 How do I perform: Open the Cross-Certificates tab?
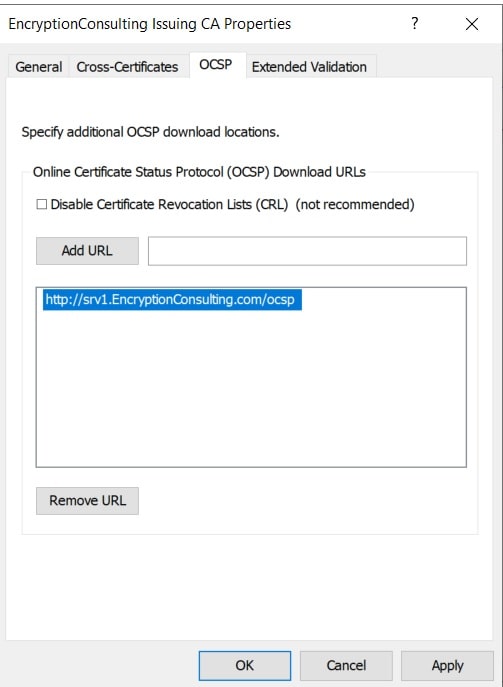coord(127,67)
